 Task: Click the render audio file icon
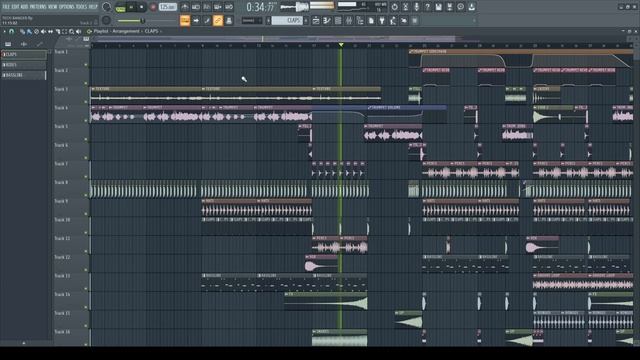click(449, 7)
